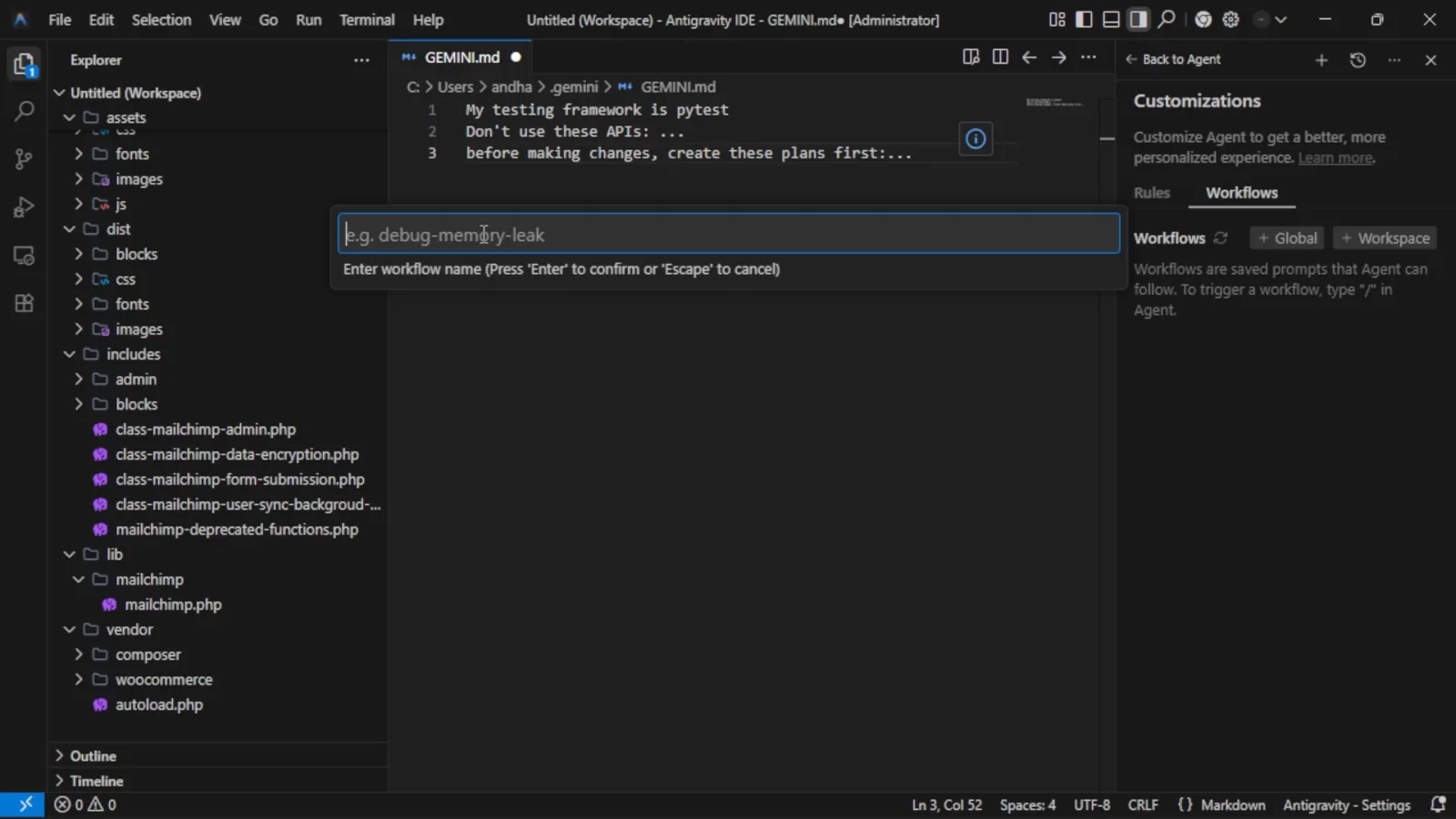Click Antigravity - Settings in status bar
The width and height of the screenshot is (1456, 819).
[x=1347, y=804]
